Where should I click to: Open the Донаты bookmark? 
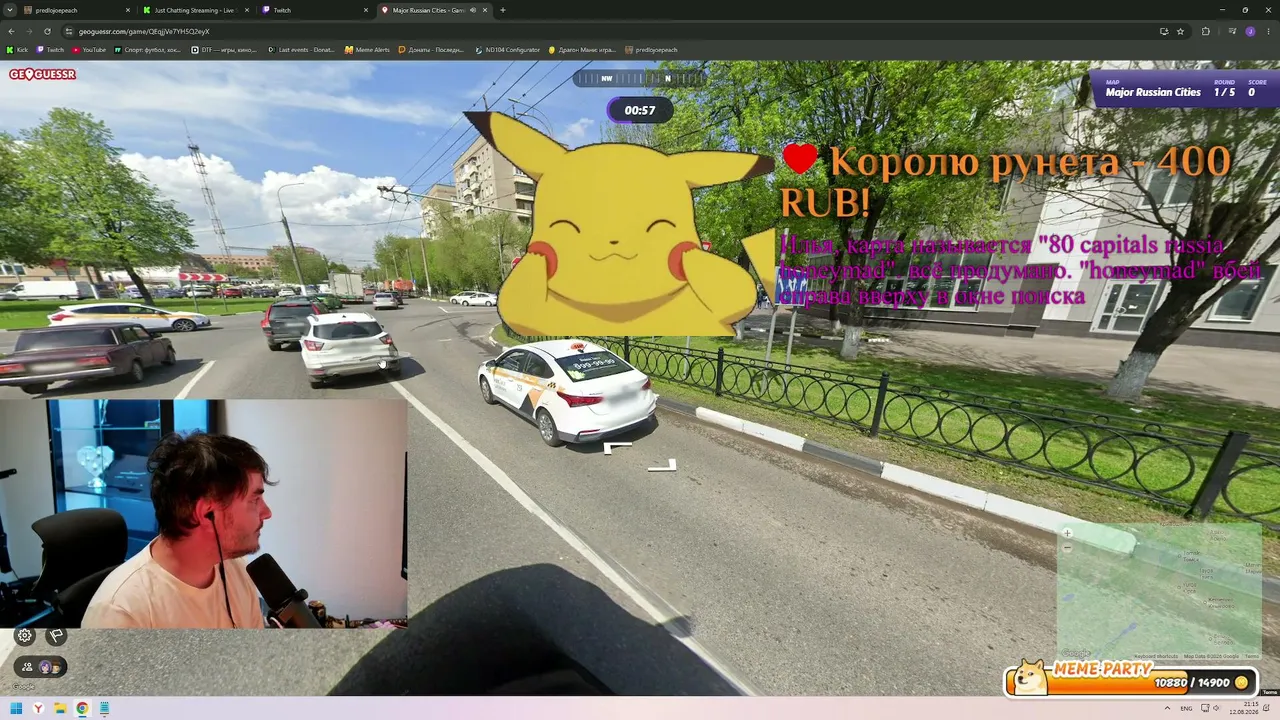pos(433,50)
